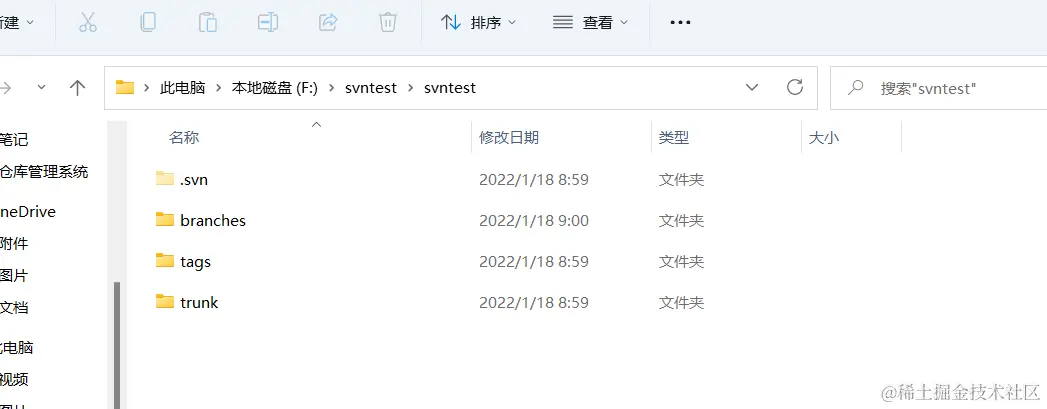Open 文档 in the sidebar
Image resolution: width=1047 pixels, height=409 pixels.
(x=14, y=308)
